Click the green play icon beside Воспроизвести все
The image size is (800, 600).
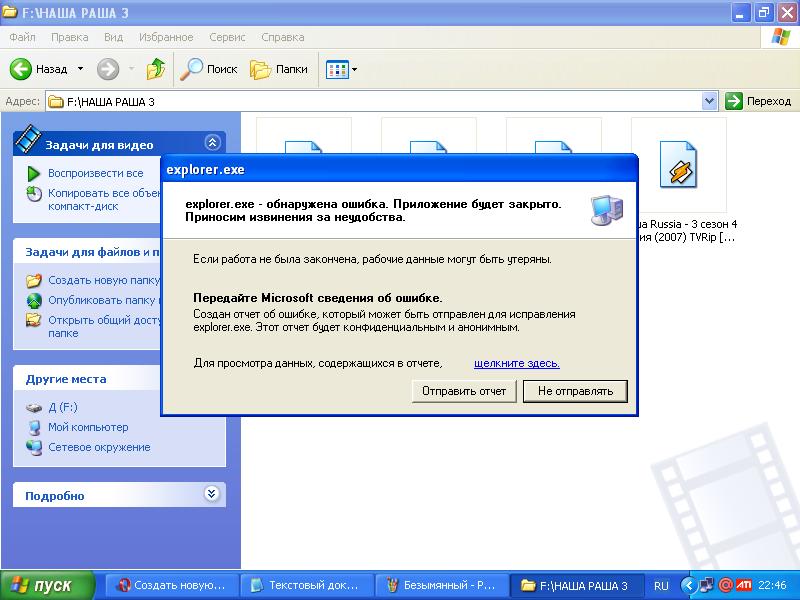[34, 173]
